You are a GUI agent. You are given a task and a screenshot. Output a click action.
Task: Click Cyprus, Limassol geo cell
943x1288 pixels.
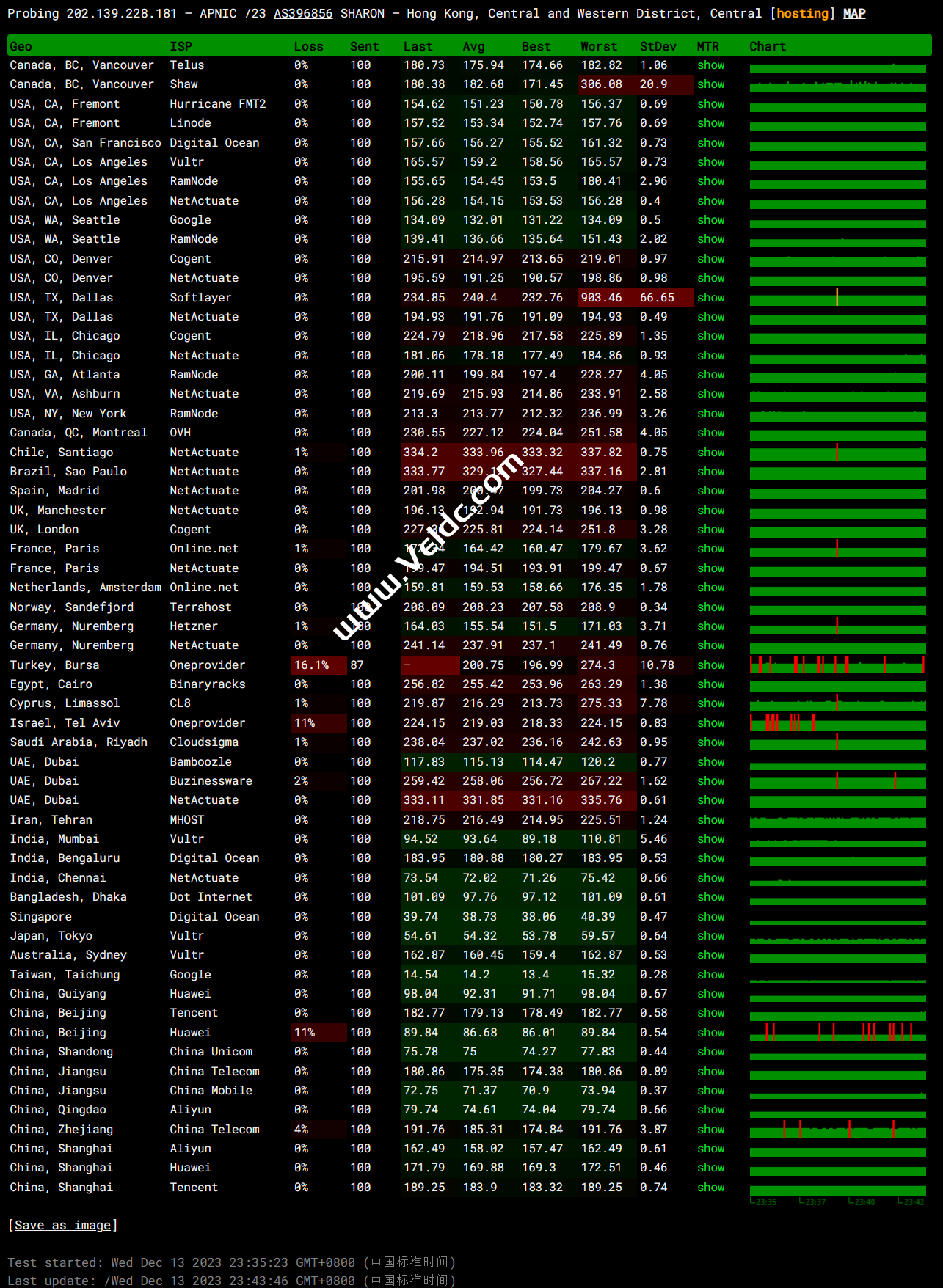tap(65, 703)
